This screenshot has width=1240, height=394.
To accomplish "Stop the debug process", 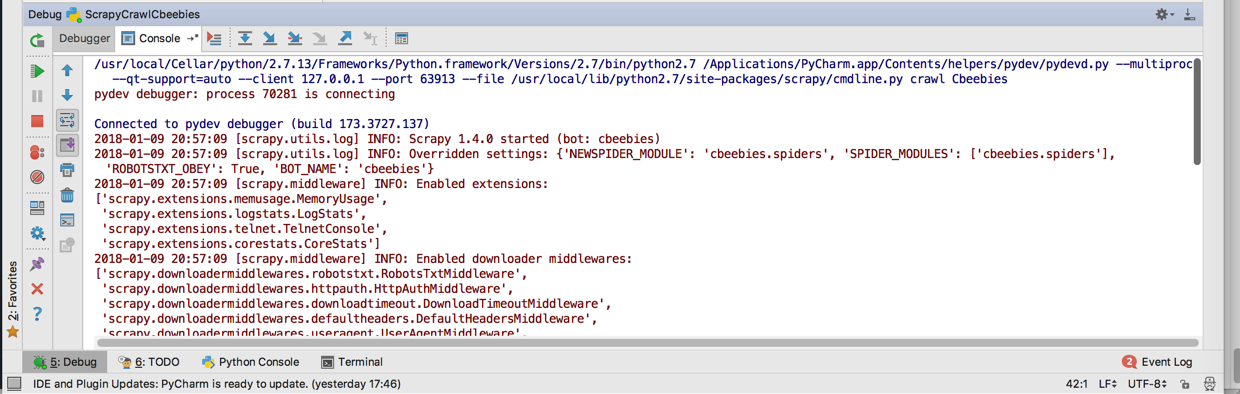I will pyautogui.click(x=37, y=121).
